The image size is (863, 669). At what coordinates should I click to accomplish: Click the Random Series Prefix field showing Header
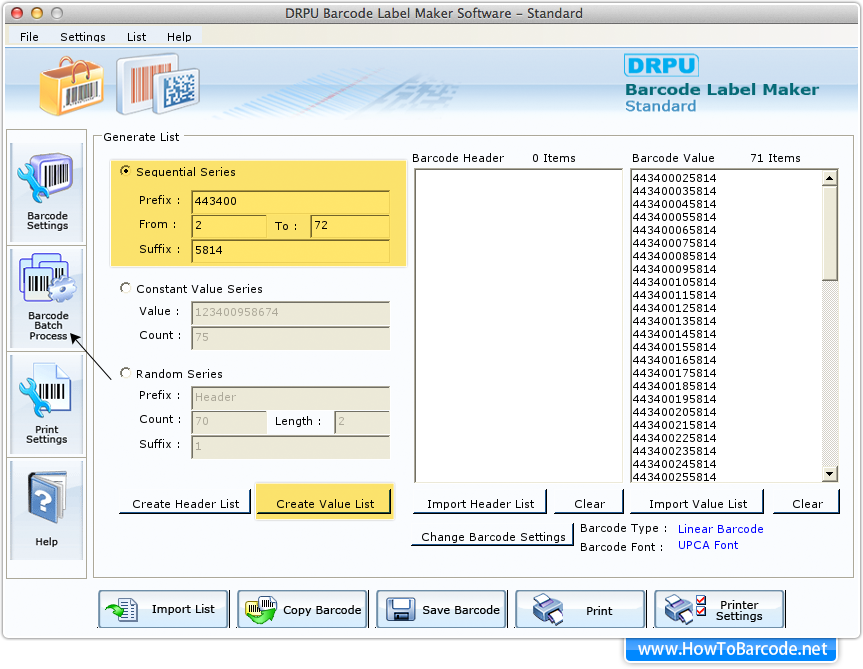(291, 397)
